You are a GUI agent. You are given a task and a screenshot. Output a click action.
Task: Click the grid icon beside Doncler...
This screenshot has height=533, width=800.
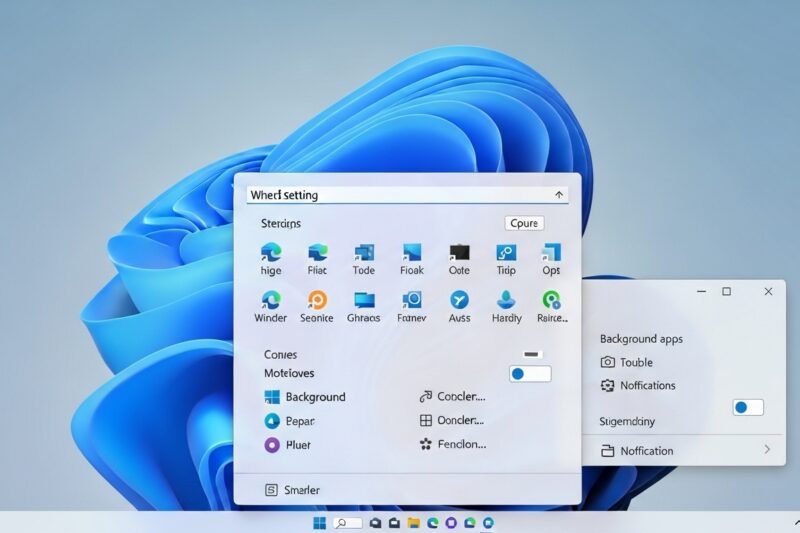[x=426, y=420]
